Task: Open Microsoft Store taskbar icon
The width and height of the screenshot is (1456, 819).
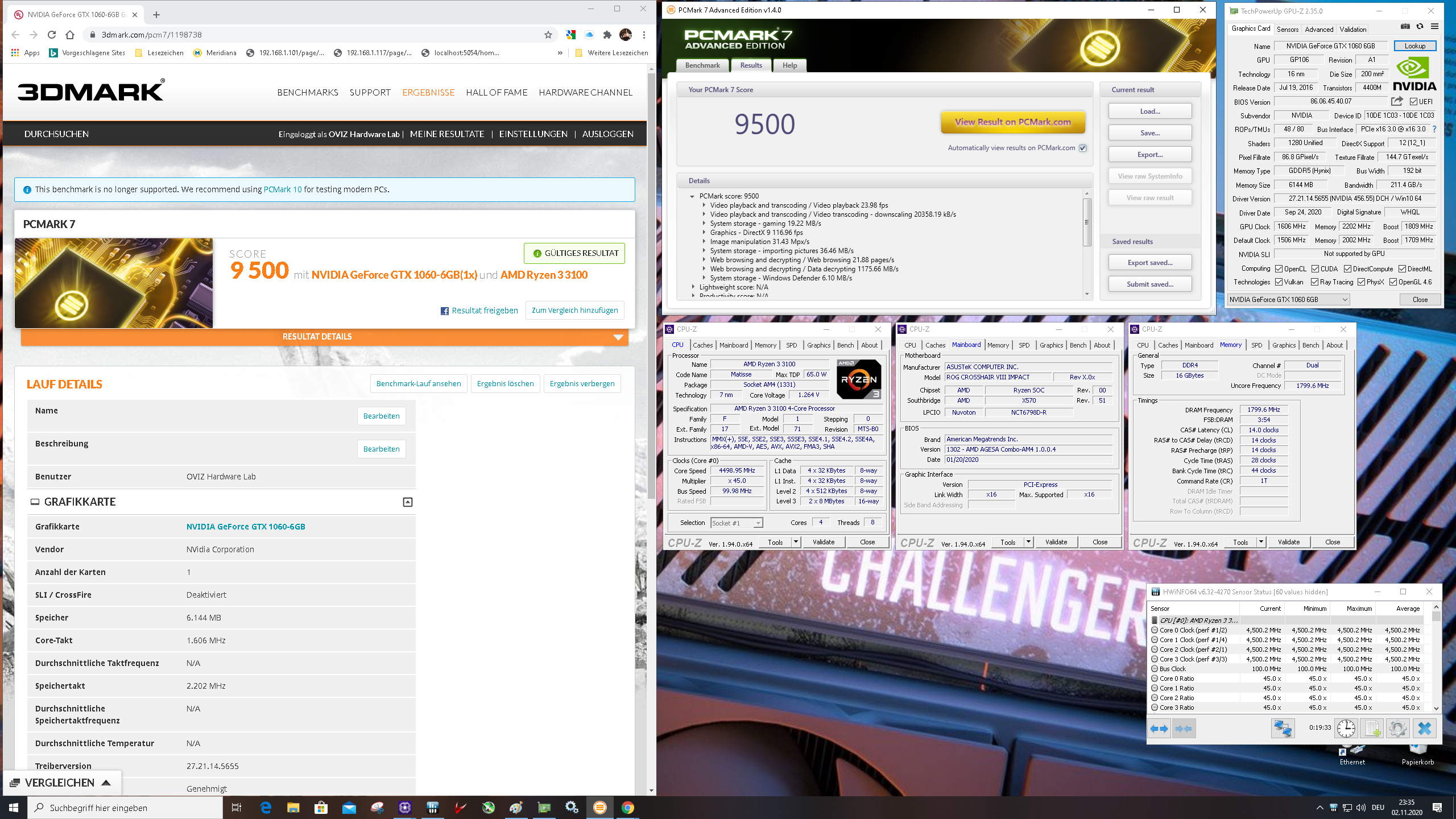Action: pyautogui.click(x=321, y=807)
